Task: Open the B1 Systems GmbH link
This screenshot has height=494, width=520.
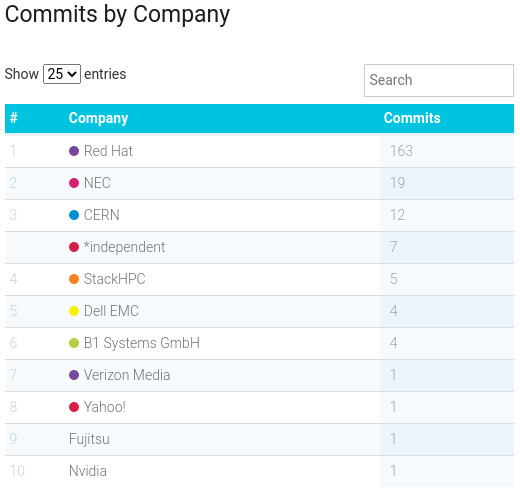Action: pyautogui.click(x=142, y=343)
